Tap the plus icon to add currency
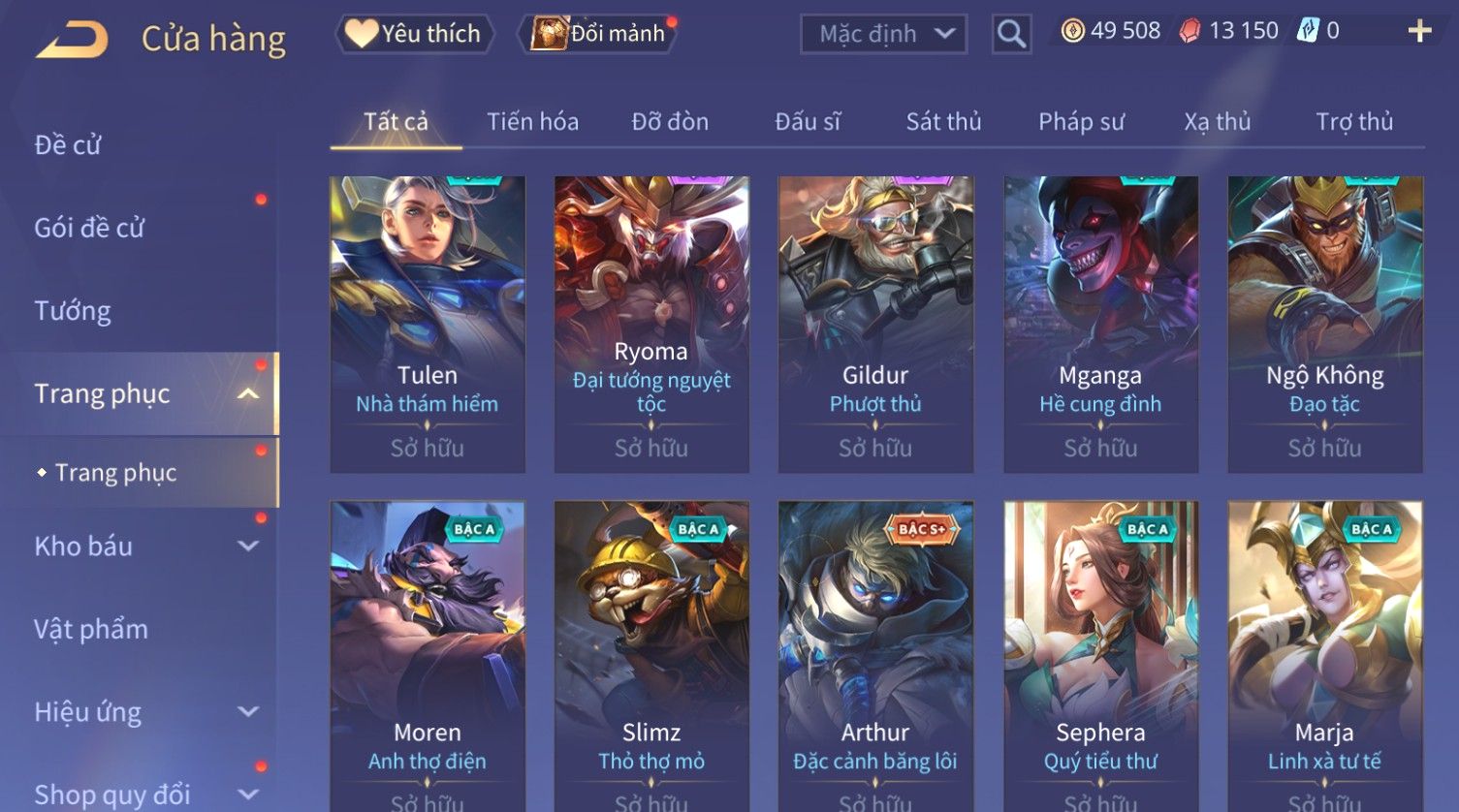This screenshot has height=812, width=1459. point(1419,32)
